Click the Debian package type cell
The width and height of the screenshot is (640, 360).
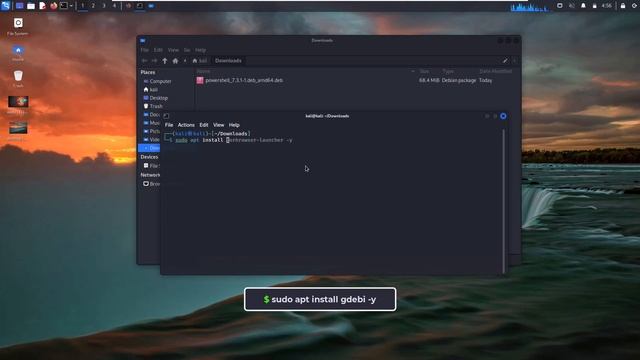pos(459,80)
